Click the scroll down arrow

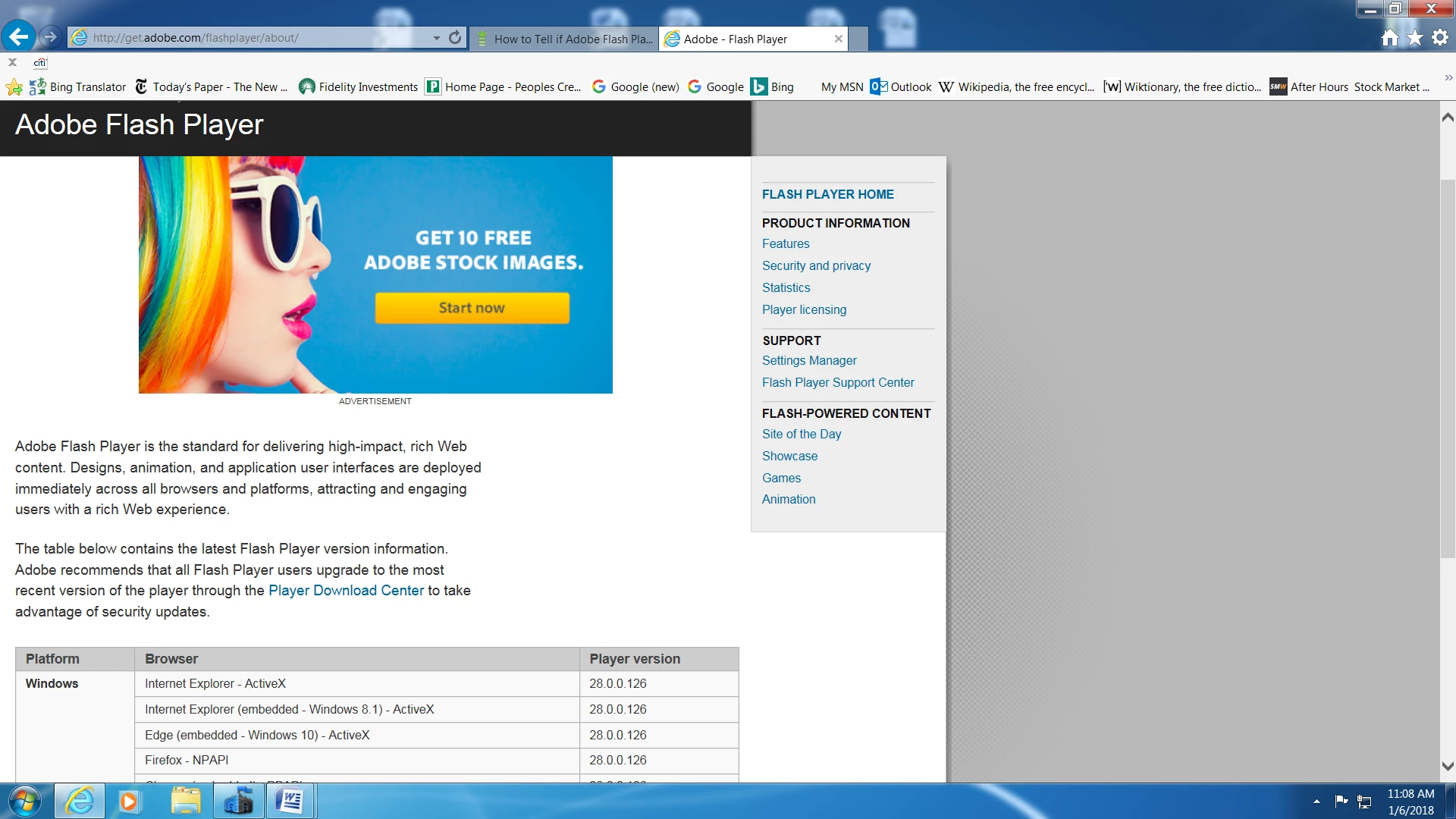pyautogui.click(x=1448, y=766)
